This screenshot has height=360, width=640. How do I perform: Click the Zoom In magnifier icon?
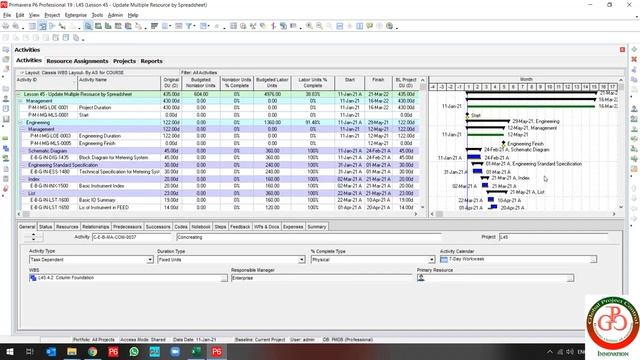(309, 26)
